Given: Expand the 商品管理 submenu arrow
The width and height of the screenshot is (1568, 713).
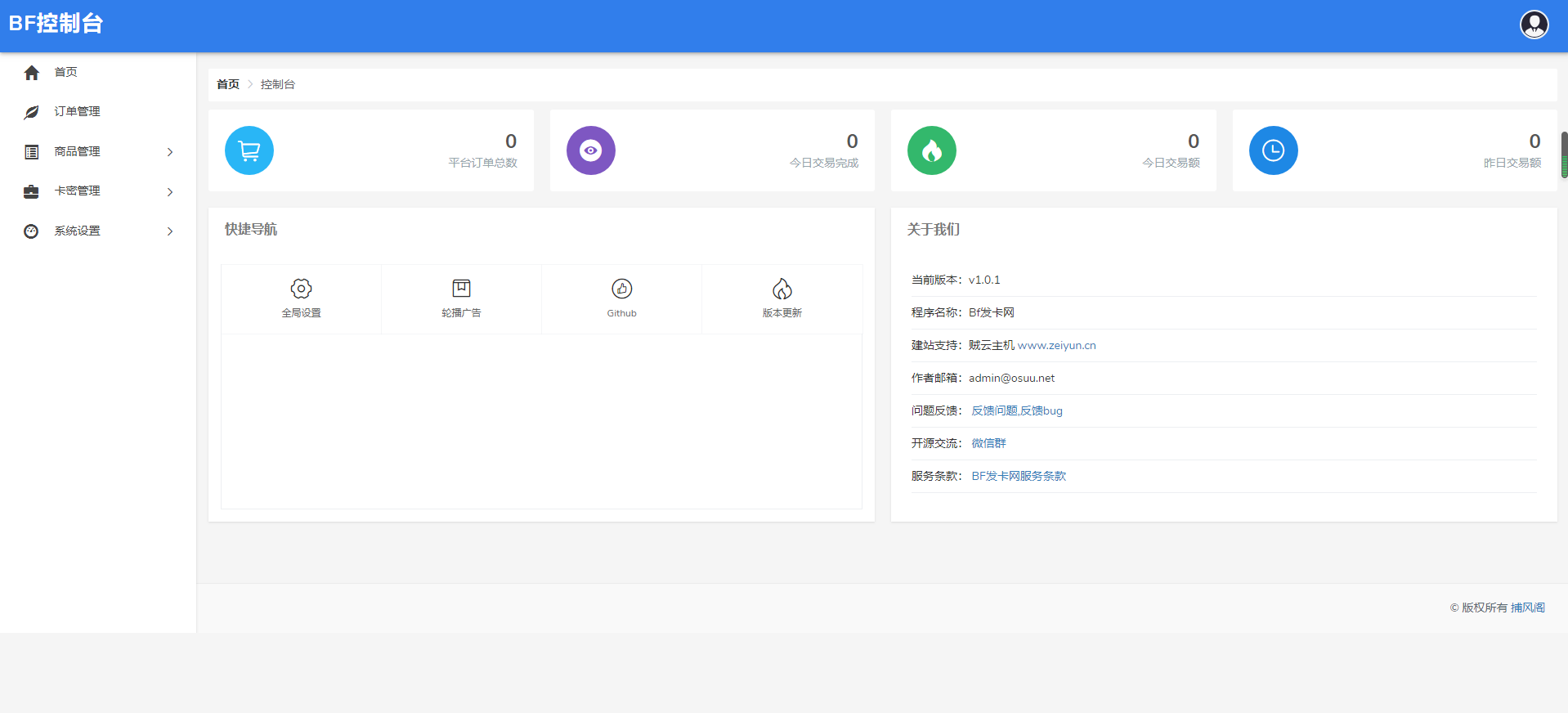Looking at the screenshot, I should point(170,152).
